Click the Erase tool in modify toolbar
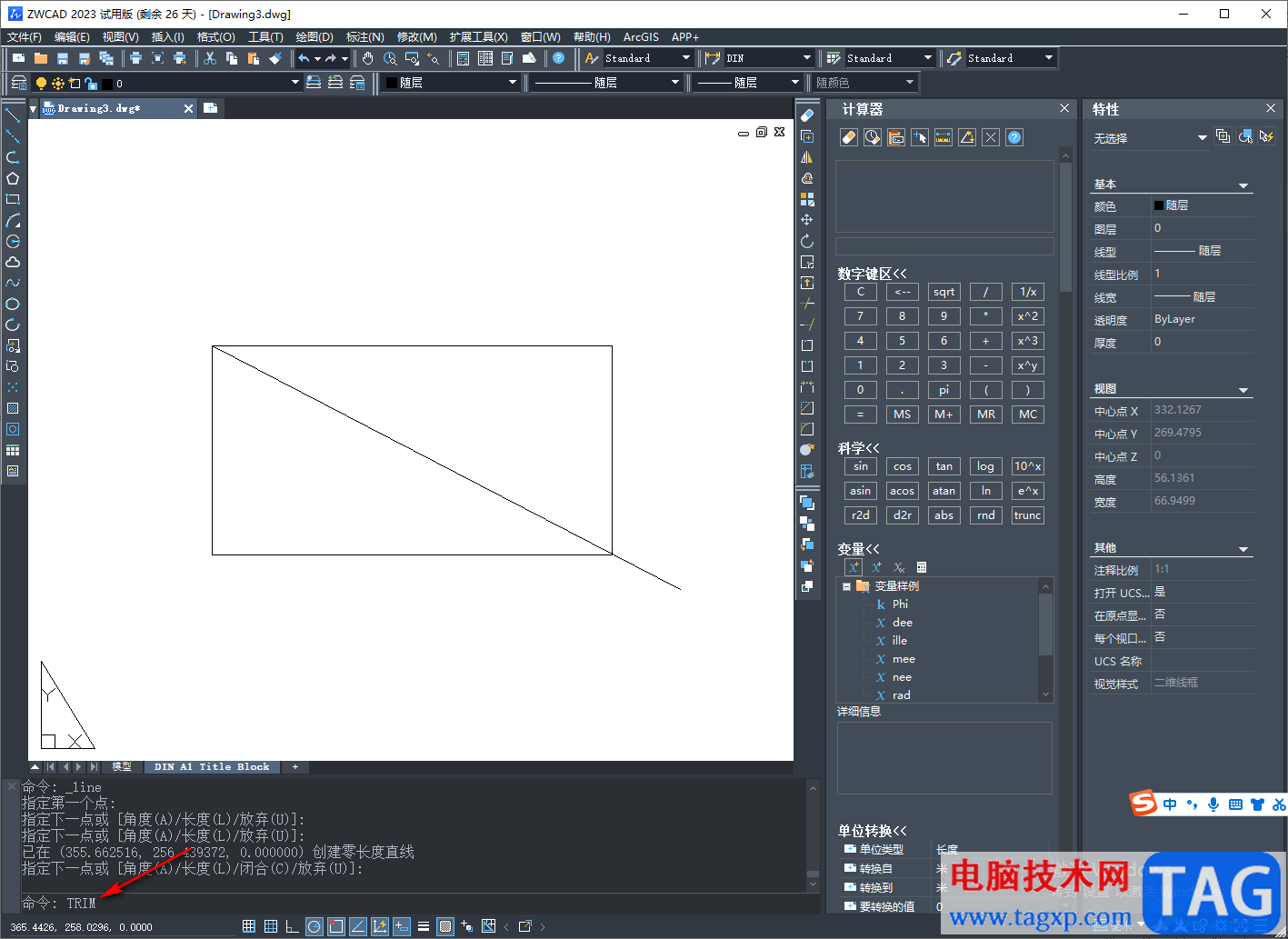This screenshot has width=1288, height=939. tap(806, 115)
